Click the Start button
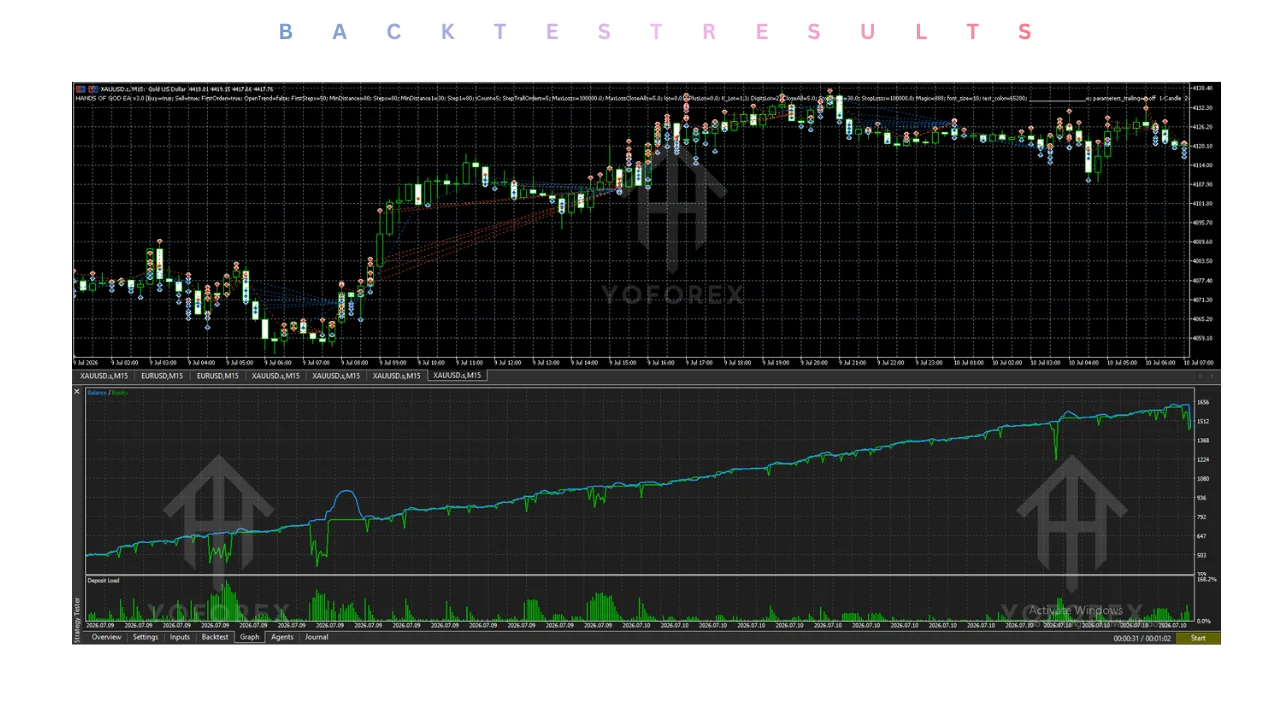Viewport: 1280px width, 720px height. (x=1198, y=638)
